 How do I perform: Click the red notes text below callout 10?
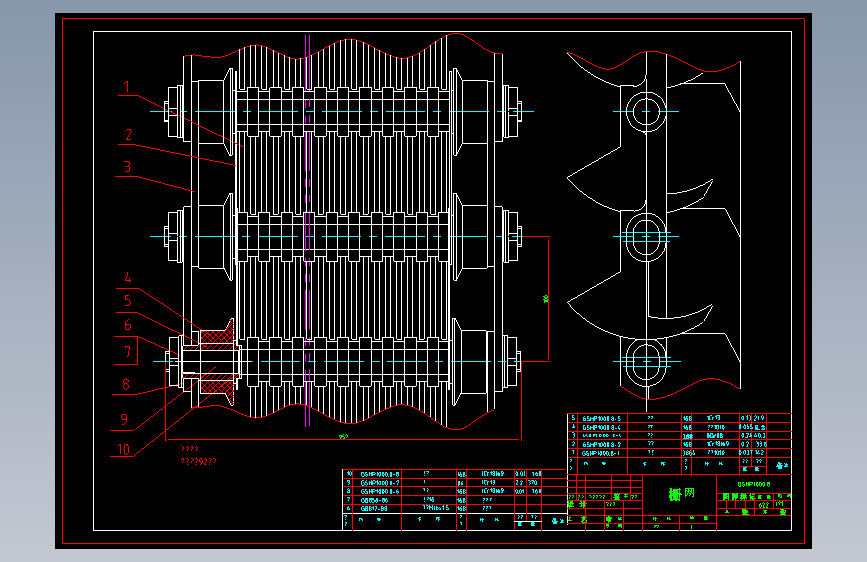199,455
